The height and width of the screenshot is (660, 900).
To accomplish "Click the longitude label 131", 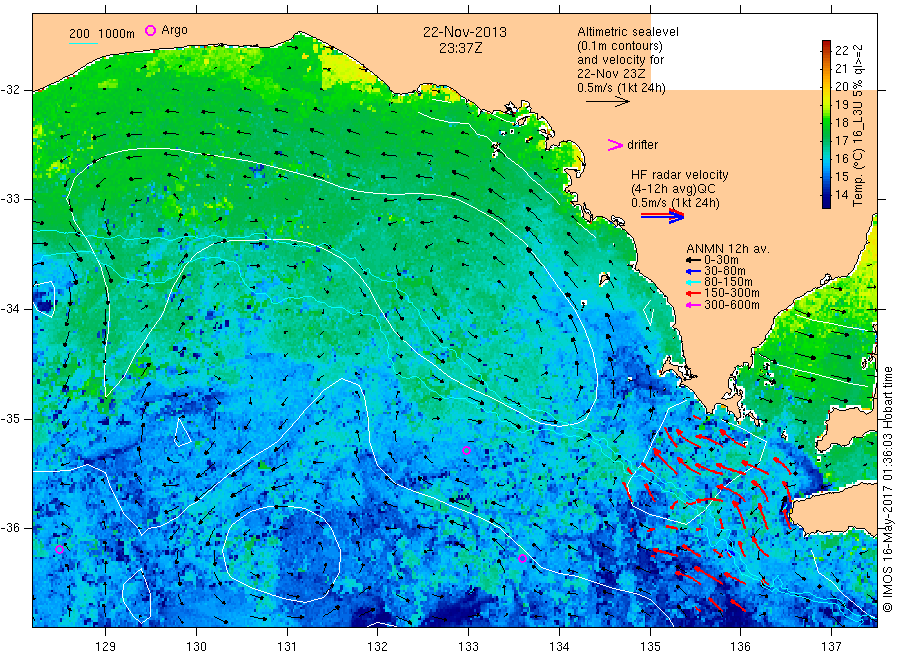I will pos(287,647).
